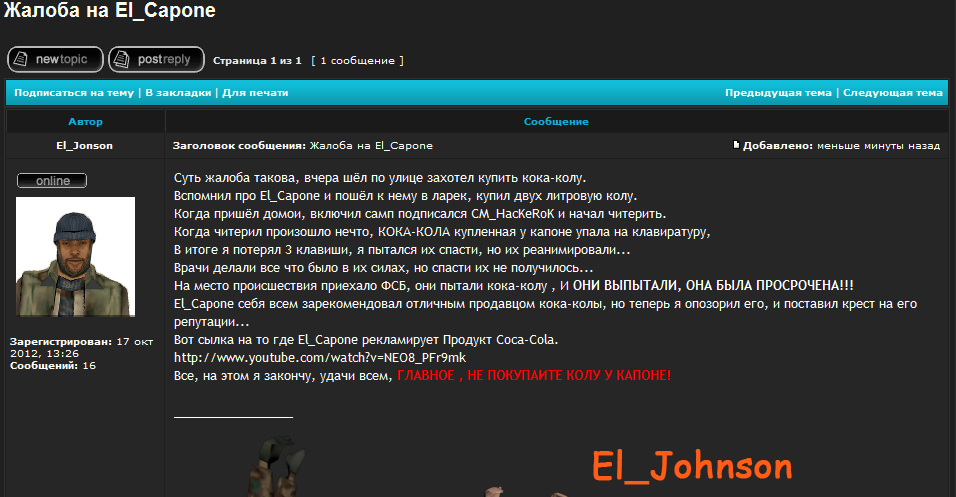Image resolution: width=956 pixels, height=497 pixels.
Task: Click the small post icon beside Добавлено
Action: click(737, 145)
